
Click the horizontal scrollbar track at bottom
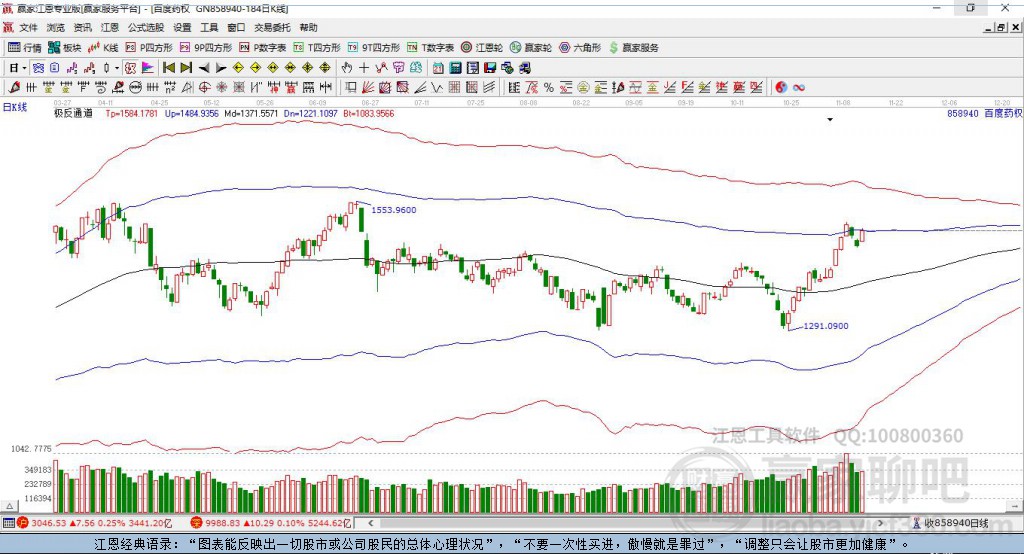626,523
